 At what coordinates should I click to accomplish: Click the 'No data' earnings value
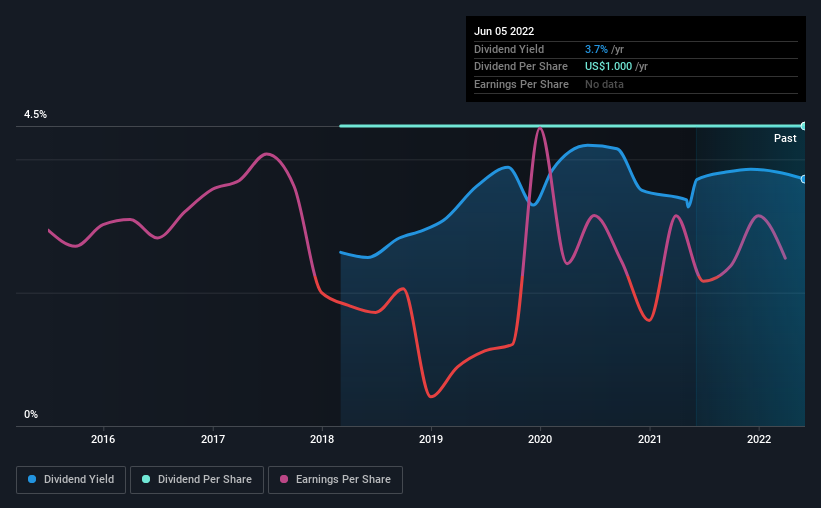604,84
